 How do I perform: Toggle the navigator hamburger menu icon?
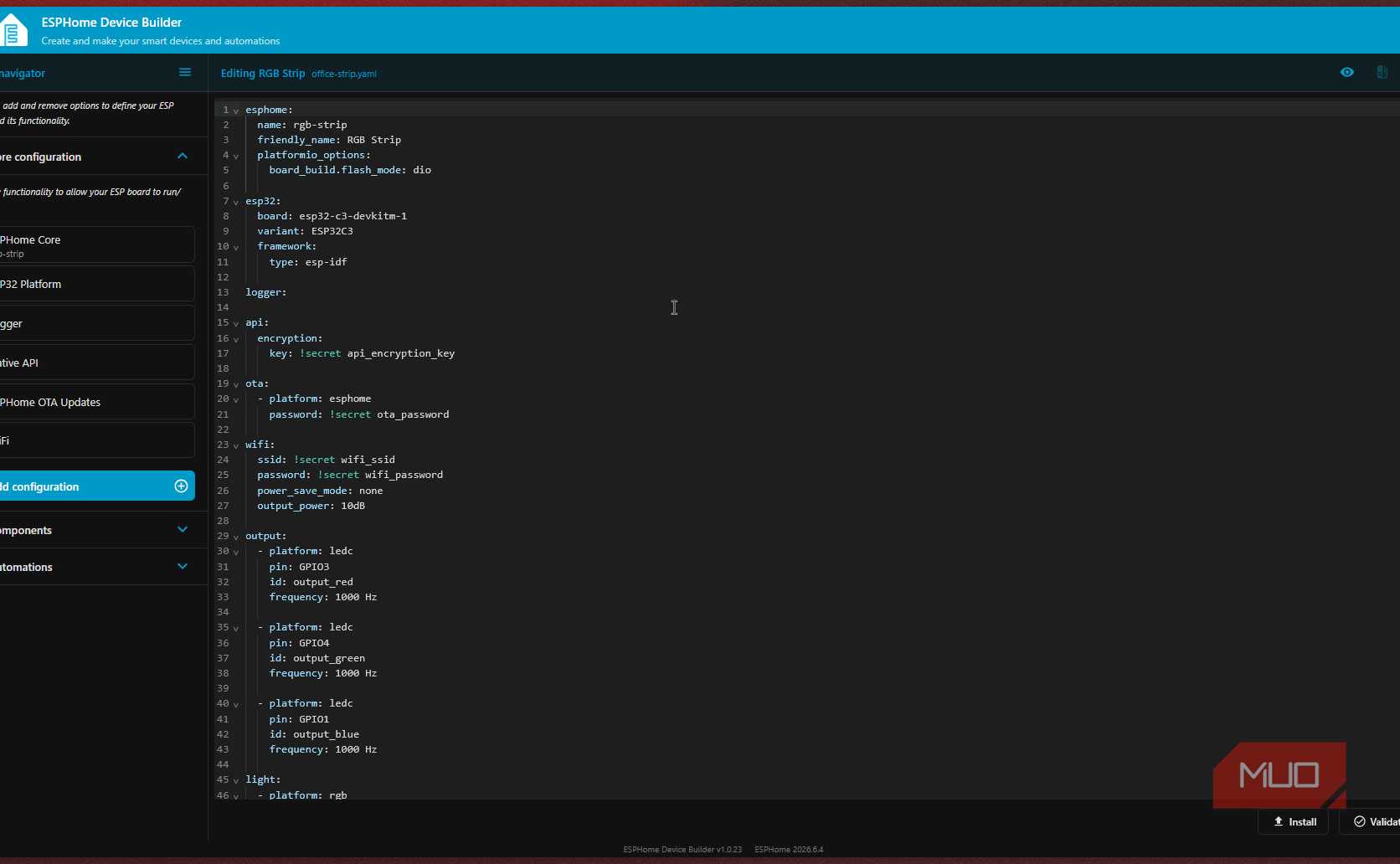click(185, 73)
